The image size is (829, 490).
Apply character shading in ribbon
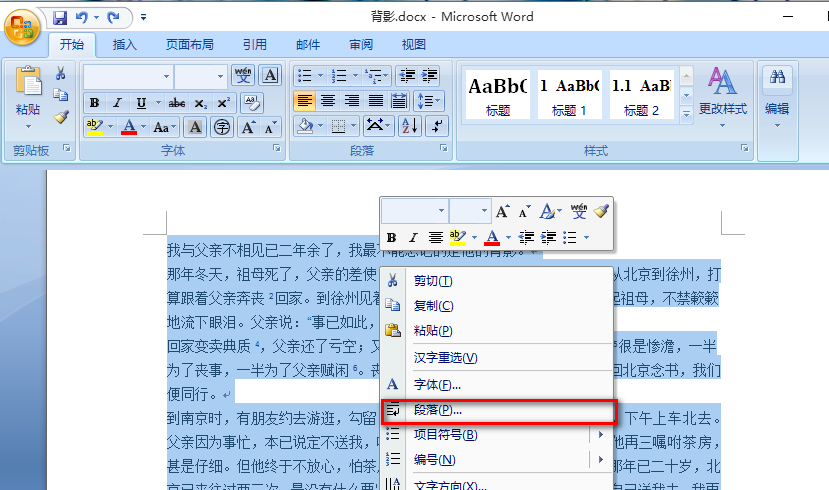(195, 127)
